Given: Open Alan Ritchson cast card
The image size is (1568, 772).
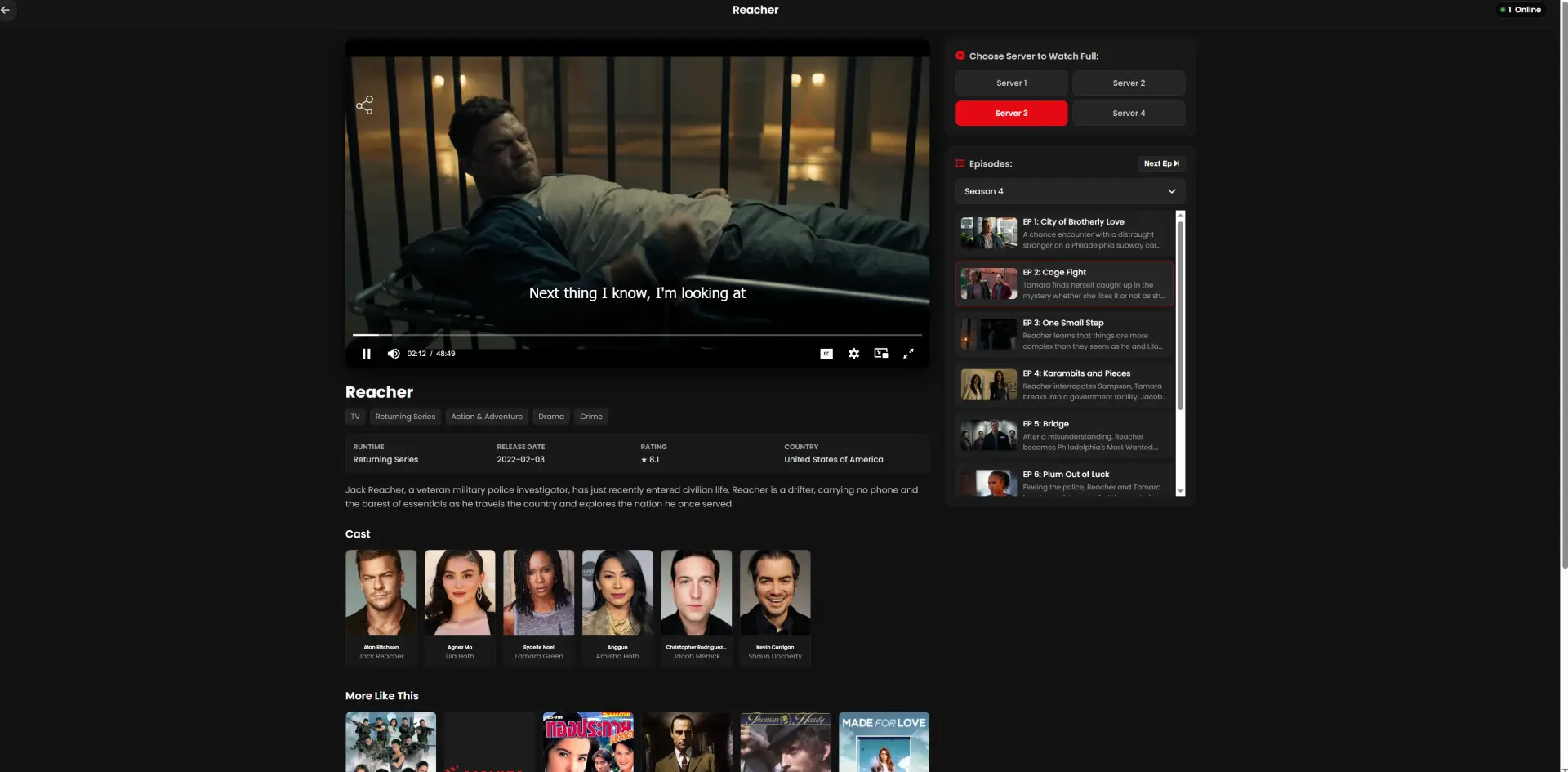Looking at the screenshot, I should point(381,608).
